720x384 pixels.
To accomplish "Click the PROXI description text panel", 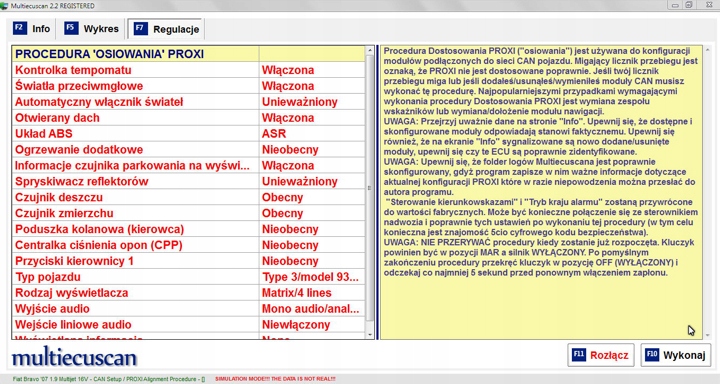I will pyautogui.click(x=541, y=192).
